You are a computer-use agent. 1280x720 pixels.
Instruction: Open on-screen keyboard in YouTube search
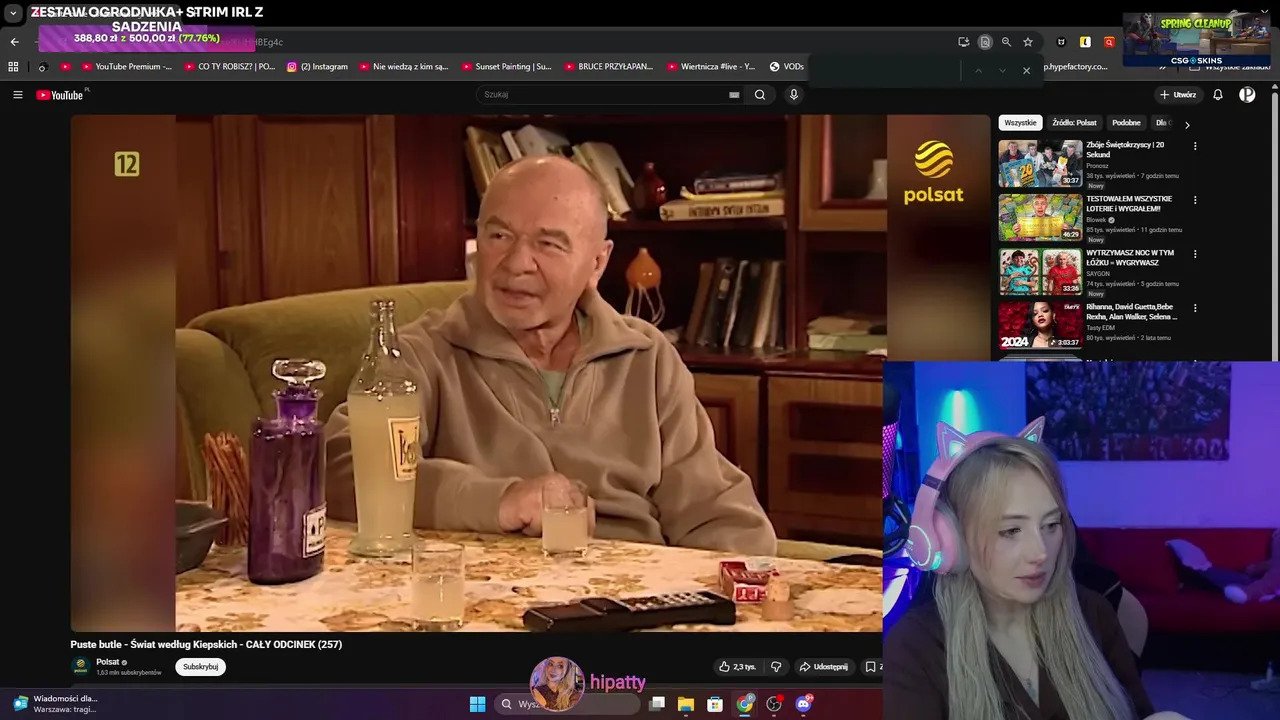734,95
